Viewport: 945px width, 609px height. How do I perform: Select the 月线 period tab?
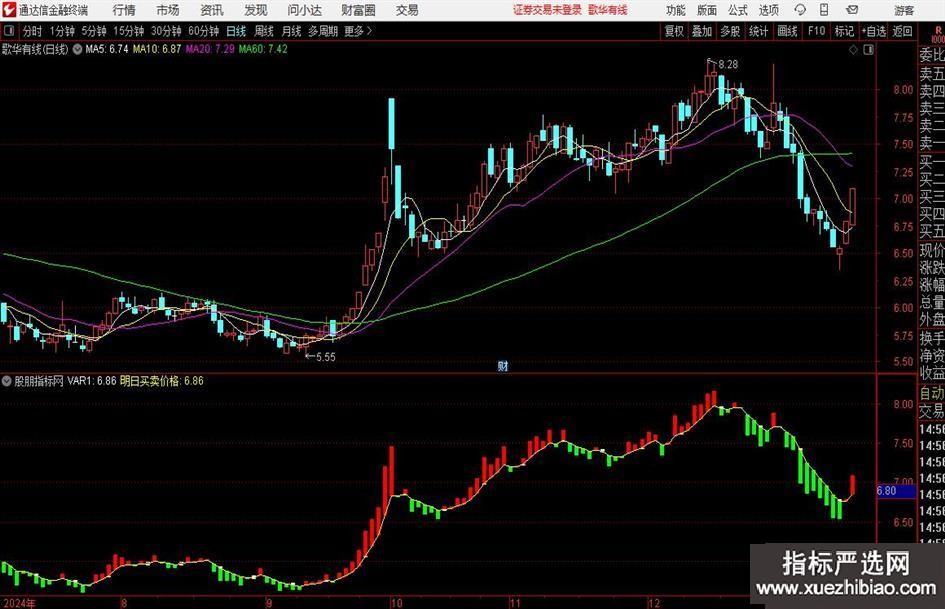pyautogui.click(x=291, y=31)
